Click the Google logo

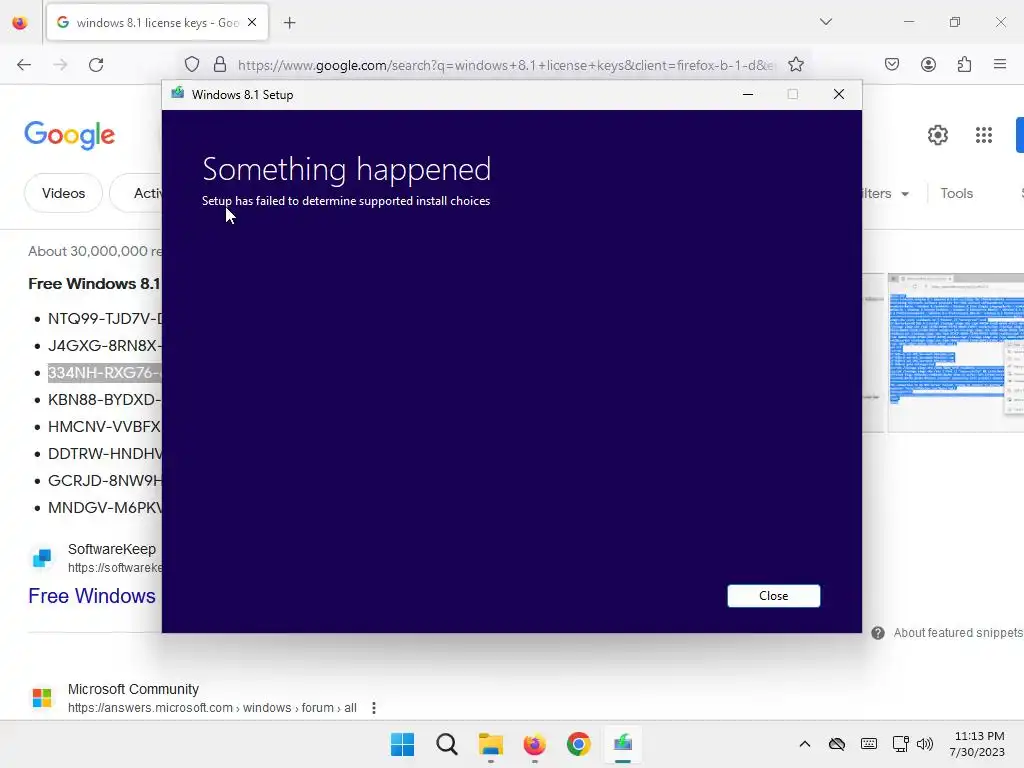(69, 135)
